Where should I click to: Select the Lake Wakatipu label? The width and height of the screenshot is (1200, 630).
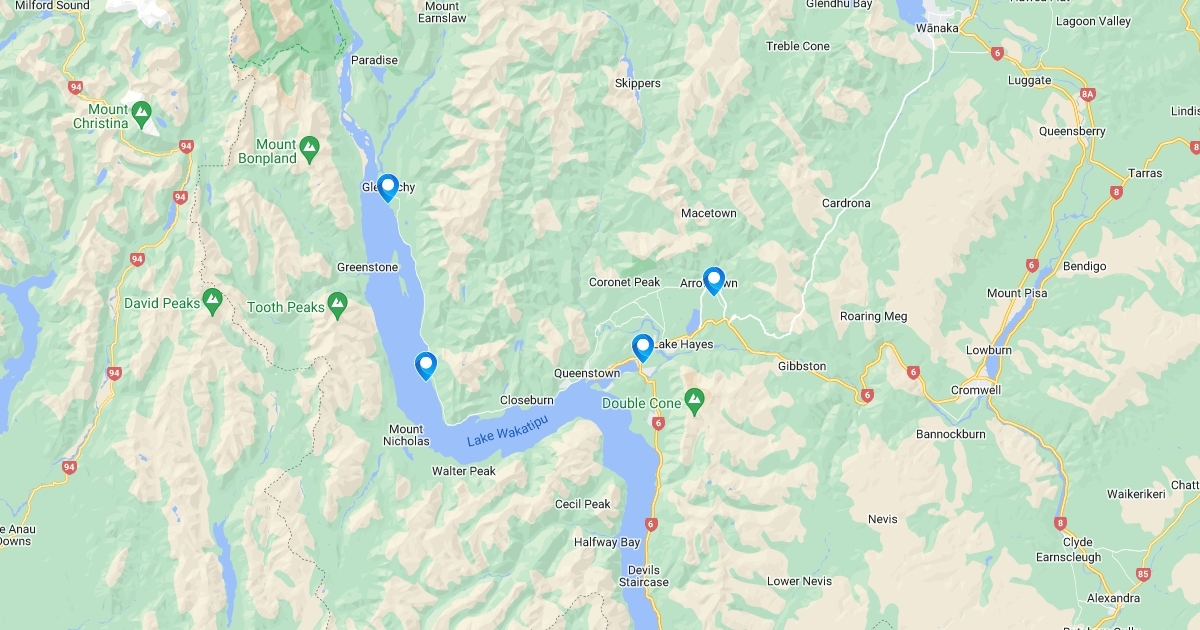coord(508,436)
